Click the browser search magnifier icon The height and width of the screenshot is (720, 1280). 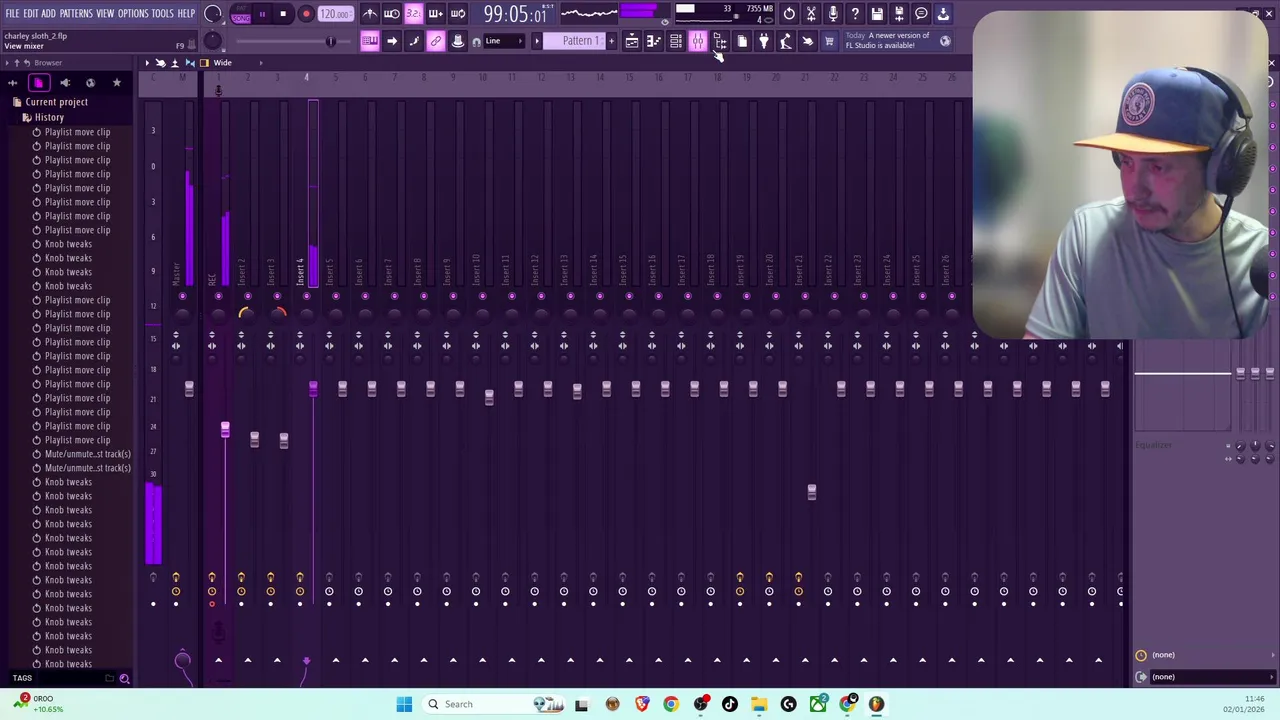tap(124, 679)
